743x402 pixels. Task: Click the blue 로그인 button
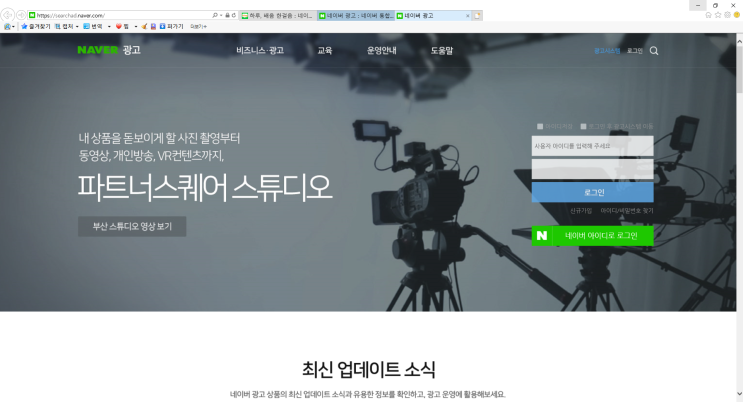click(x=592, y=192)
